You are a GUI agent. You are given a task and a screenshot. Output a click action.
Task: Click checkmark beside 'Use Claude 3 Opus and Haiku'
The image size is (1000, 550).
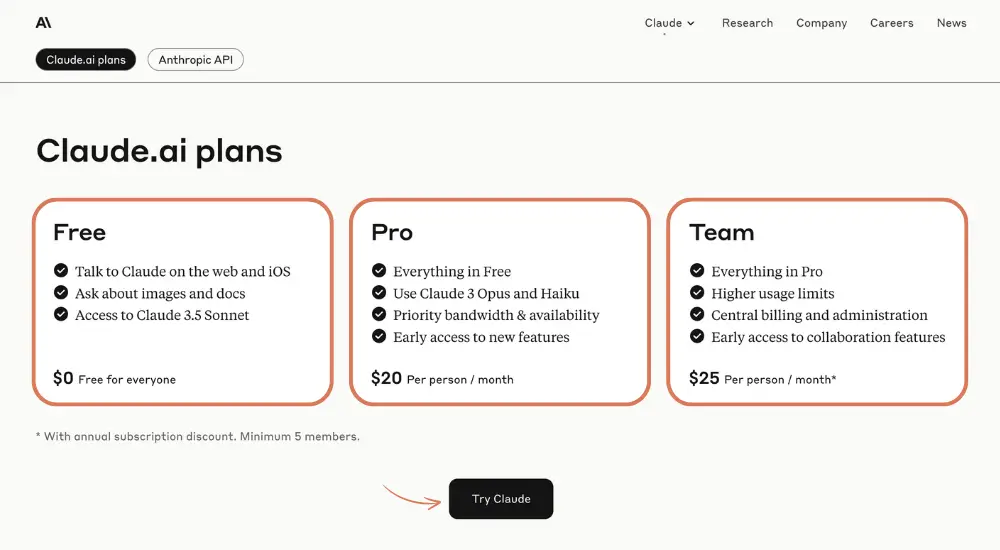(x=379, y=293)
